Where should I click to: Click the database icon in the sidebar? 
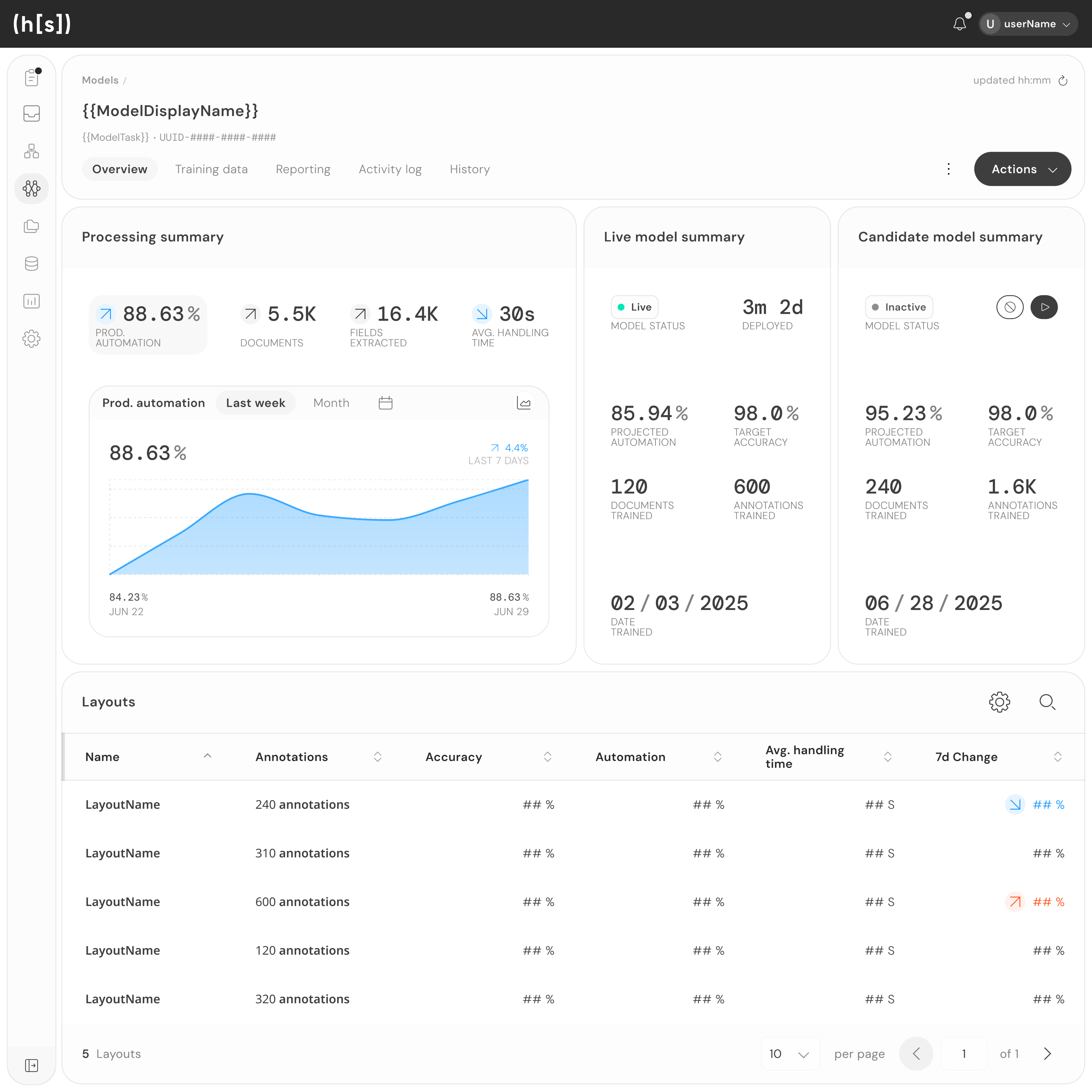pos(32,263)
